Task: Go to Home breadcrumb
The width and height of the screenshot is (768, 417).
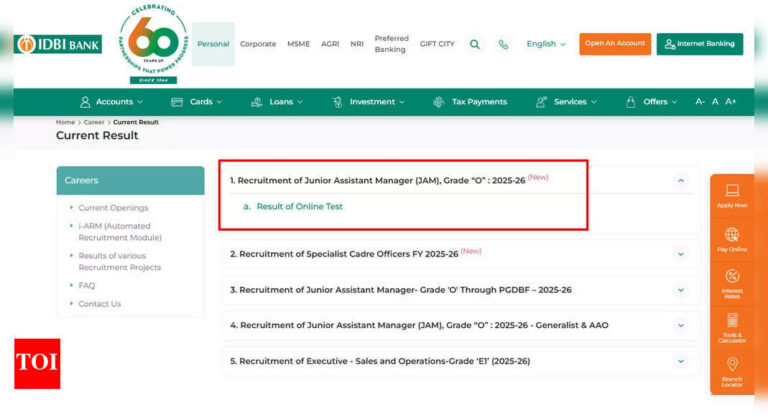Action: (x=65, y=123)
